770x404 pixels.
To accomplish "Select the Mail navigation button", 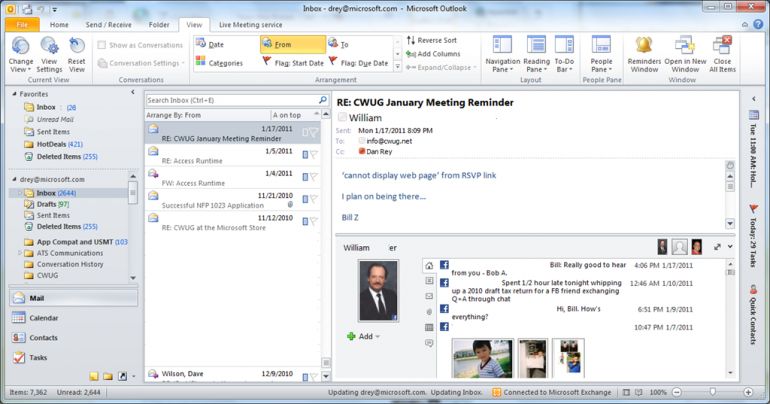I will pyautogui.click(x=73, y=298).
